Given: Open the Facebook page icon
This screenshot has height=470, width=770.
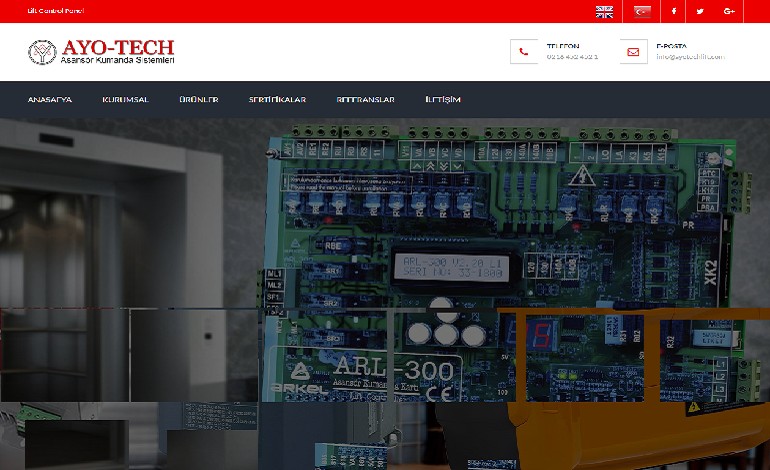Looking at the screenshot, I should tap(674, 11).
